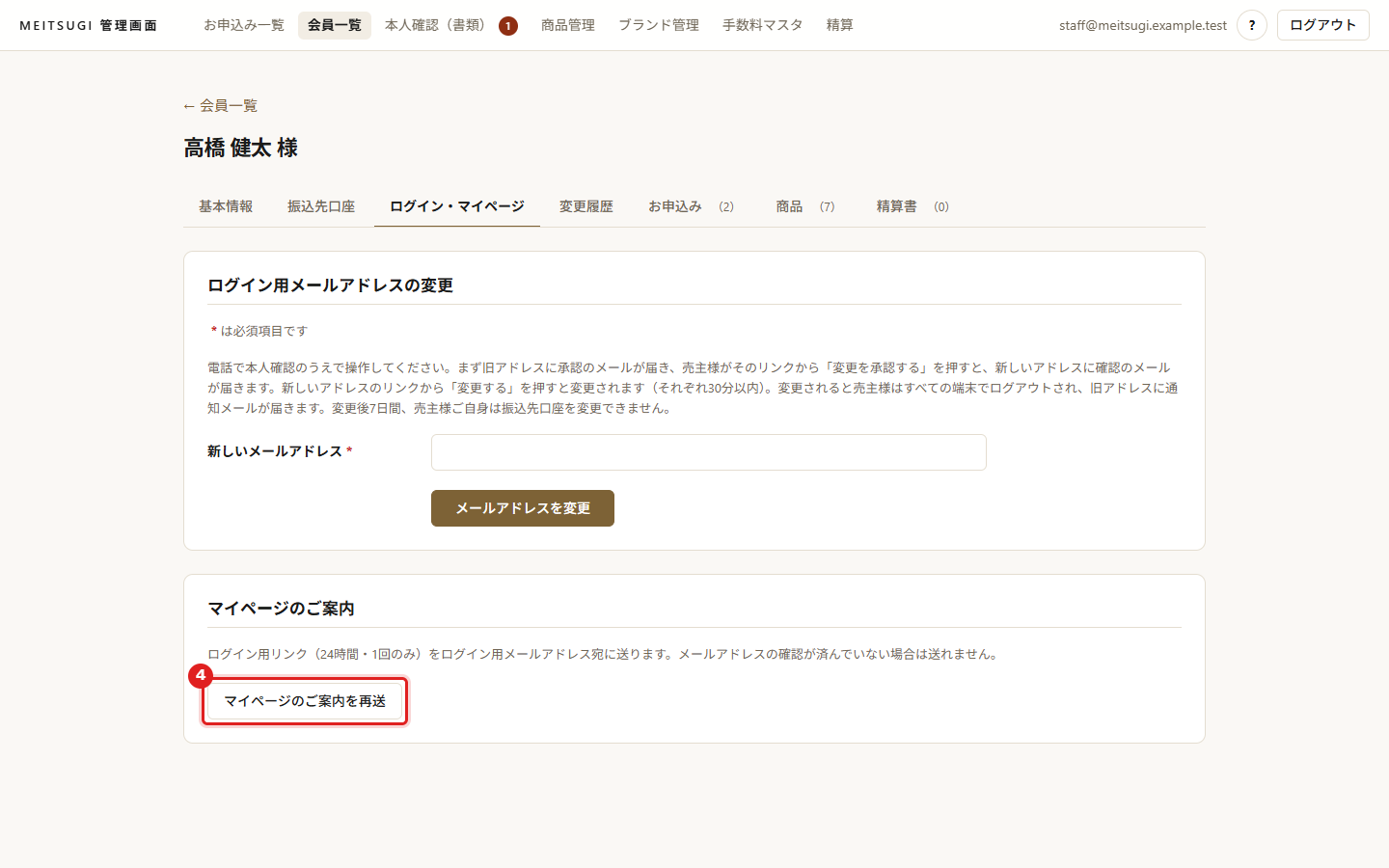
Task: Open the ブランド管理 menu
Action: (x=659, y=25)
